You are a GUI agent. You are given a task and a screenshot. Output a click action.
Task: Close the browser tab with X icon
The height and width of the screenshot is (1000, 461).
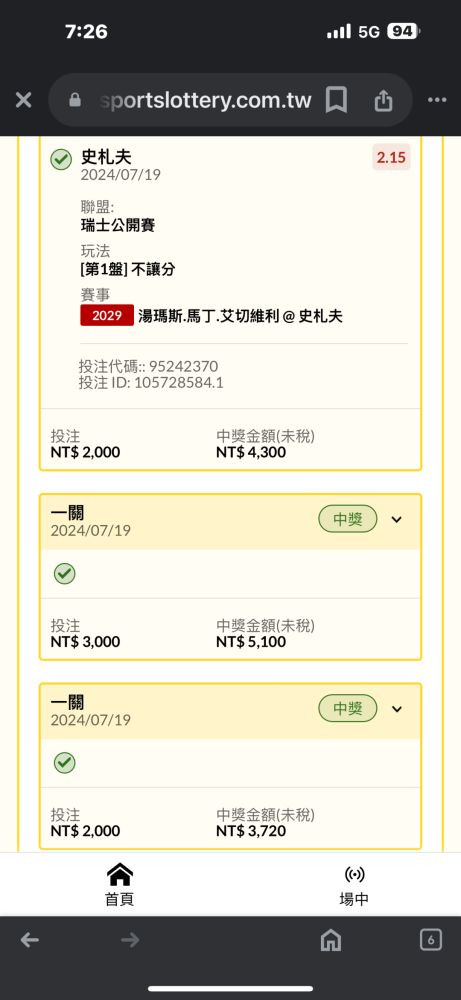(23, 100)
